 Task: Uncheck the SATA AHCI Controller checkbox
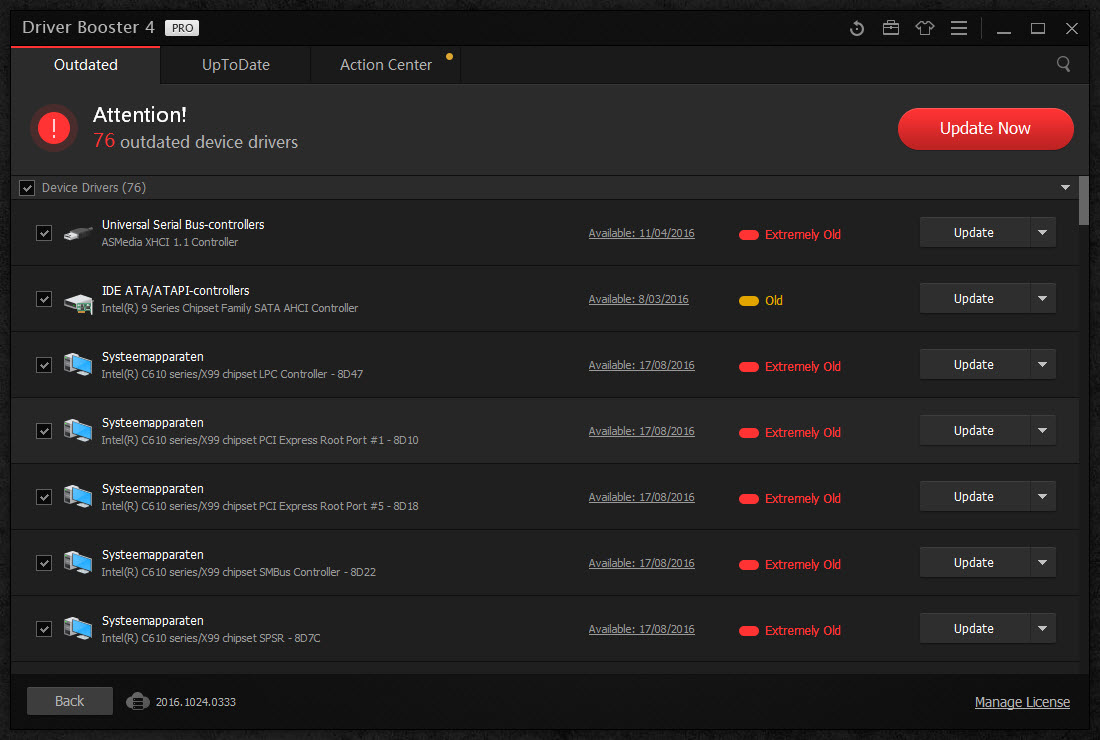point(44,299)
